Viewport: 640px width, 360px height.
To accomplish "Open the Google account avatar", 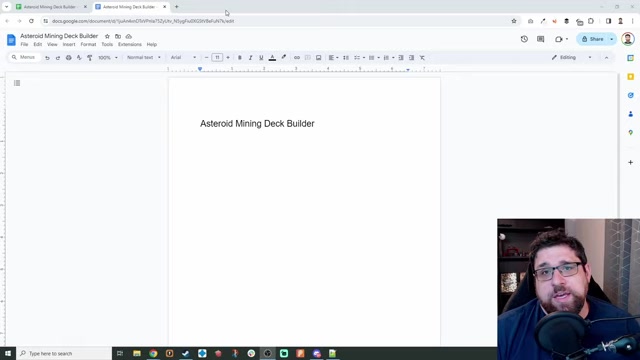I will point(627,39).
